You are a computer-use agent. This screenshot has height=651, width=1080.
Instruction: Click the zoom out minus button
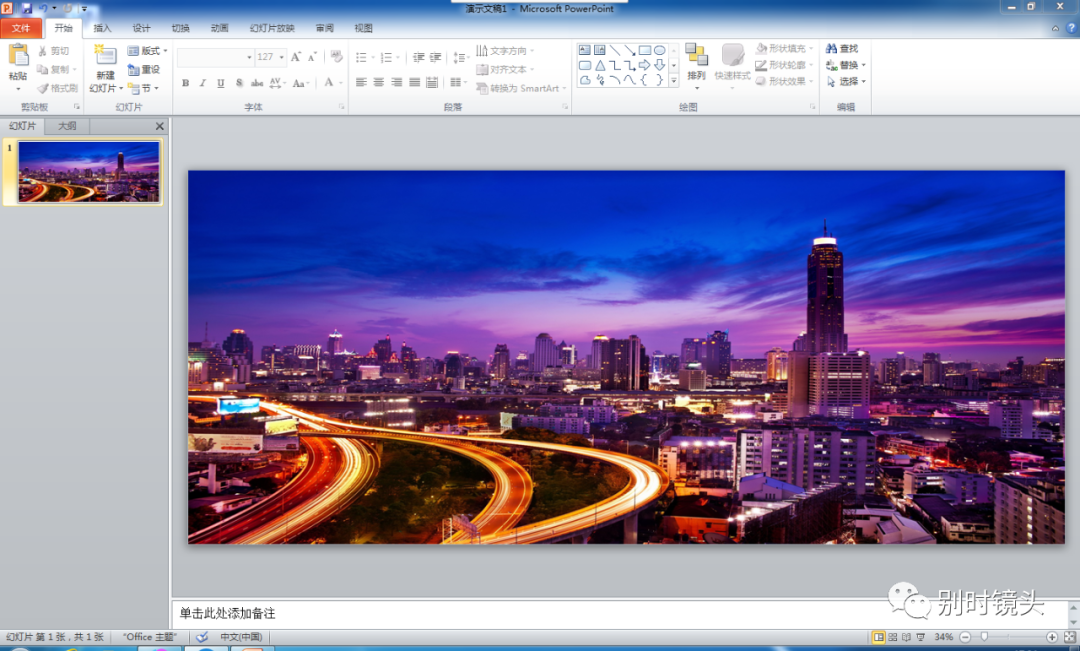965,637
